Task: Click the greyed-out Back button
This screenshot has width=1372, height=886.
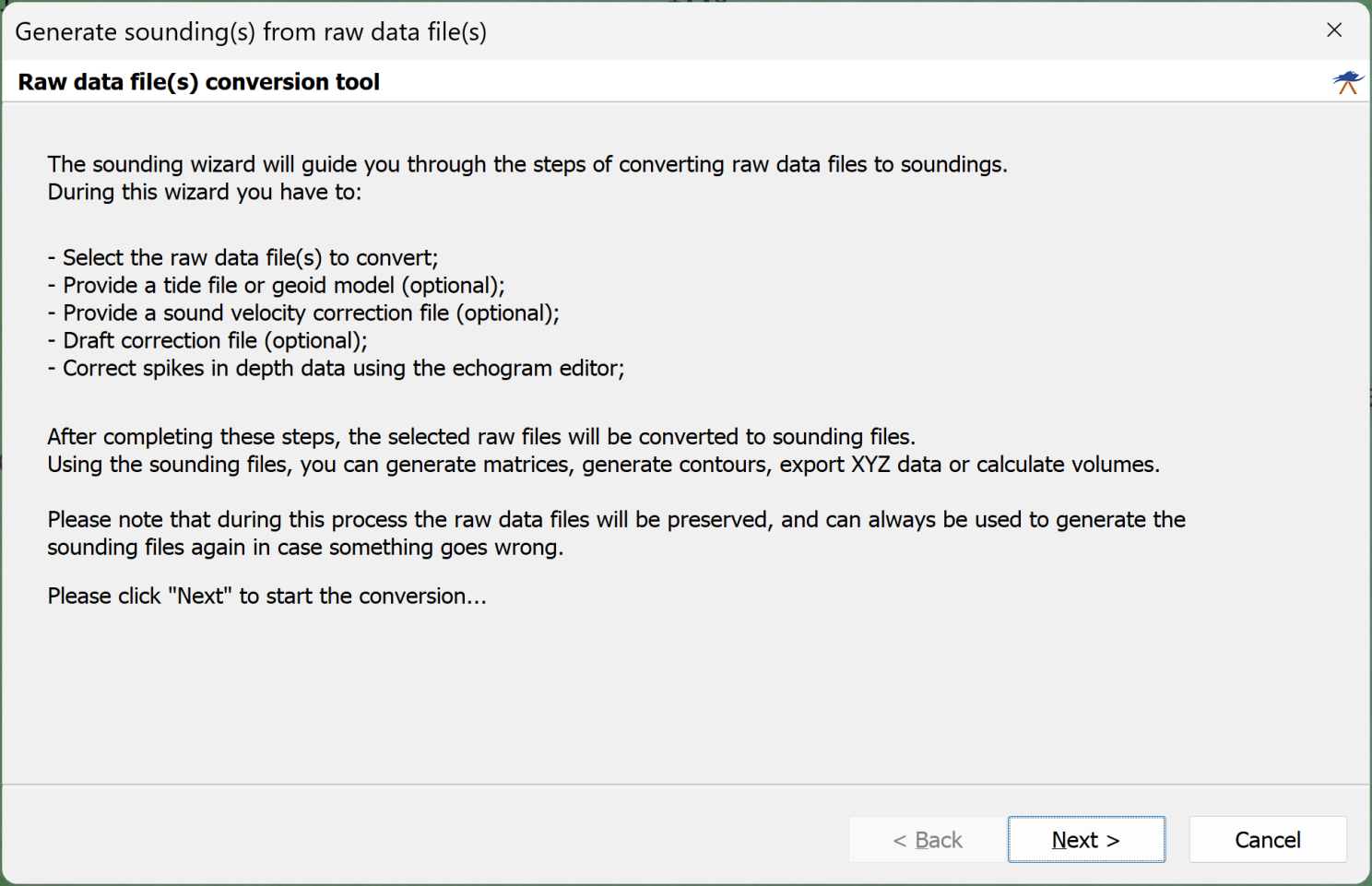Action: click(928, 839)
